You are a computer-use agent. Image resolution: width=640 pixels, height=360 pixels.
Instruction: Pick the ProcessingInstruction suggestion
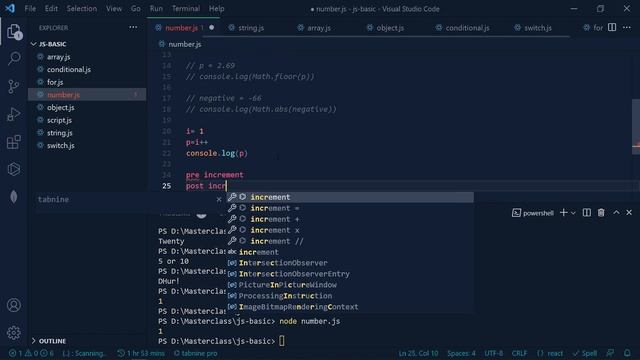pos(350,296)
